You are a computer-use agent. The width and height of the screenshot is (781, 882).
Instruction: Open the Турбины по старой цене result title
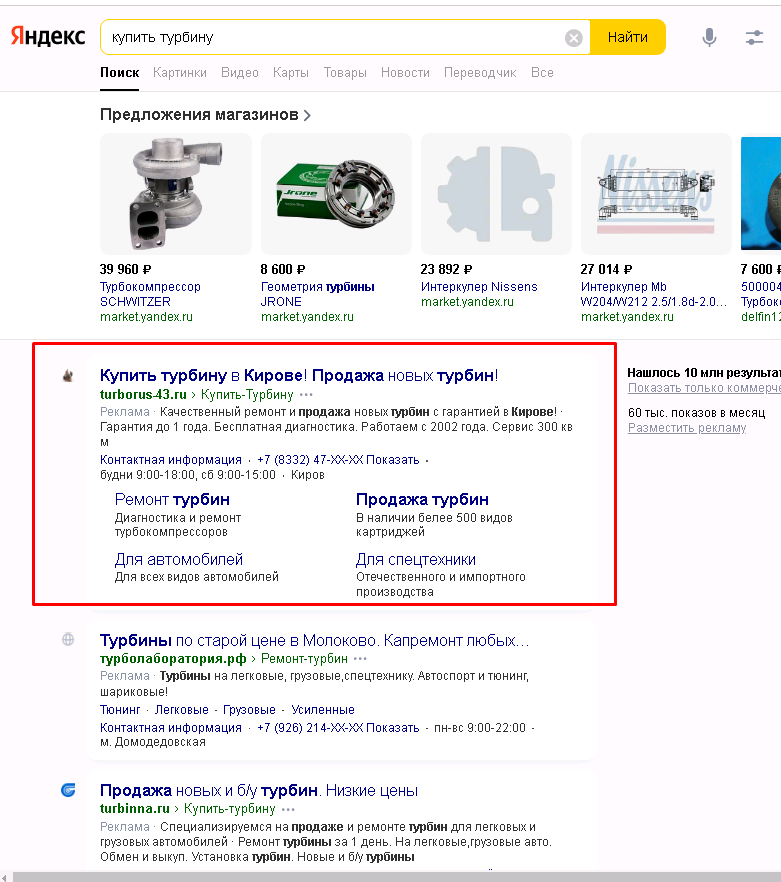315,640
